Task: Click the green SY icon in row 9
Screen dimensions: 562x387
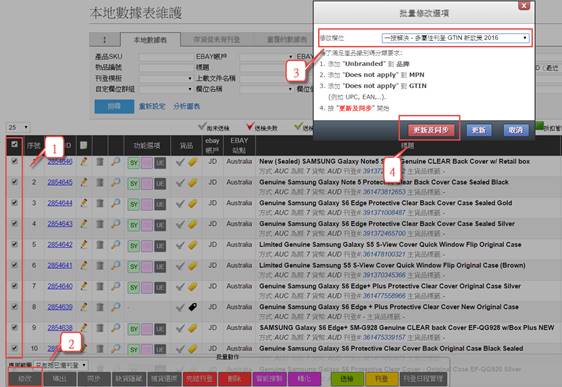Action: (133, 329)
